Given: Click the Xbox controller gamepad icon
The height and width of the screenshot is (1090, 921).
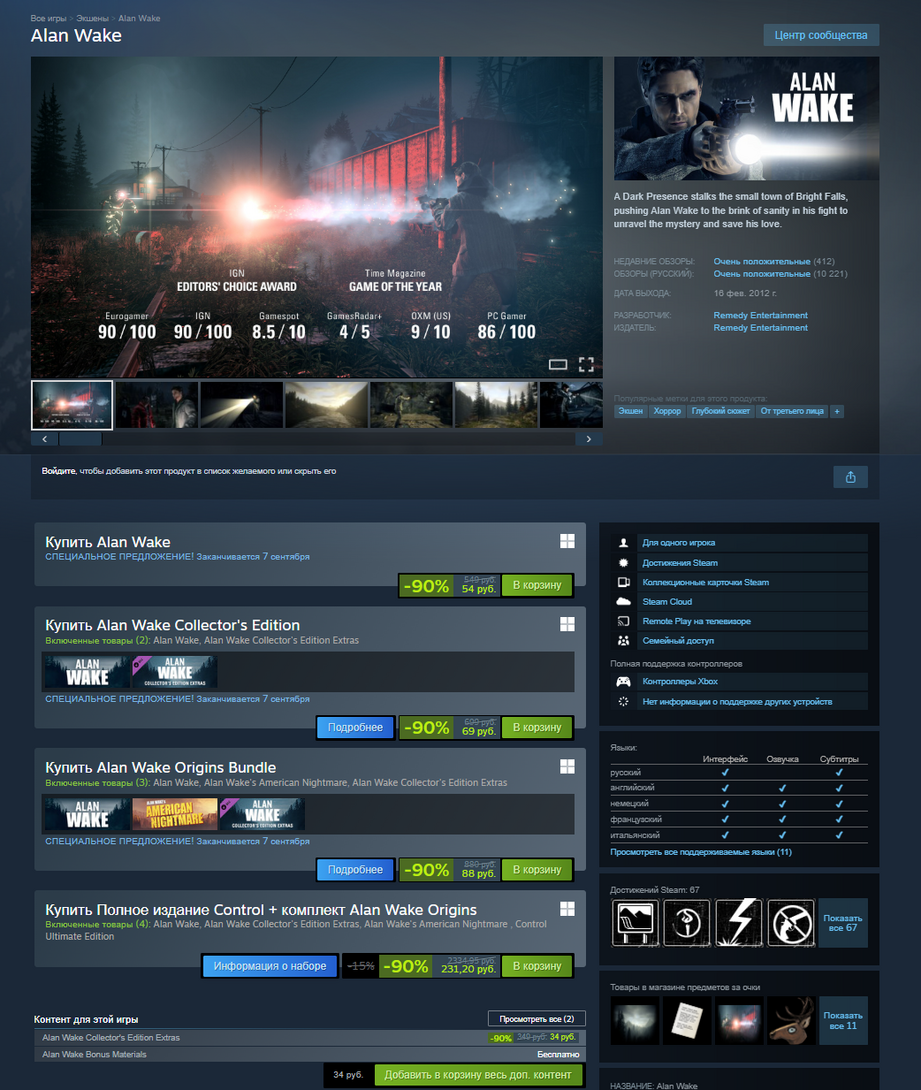Looking at the screenshot, I should coord(623,682).
